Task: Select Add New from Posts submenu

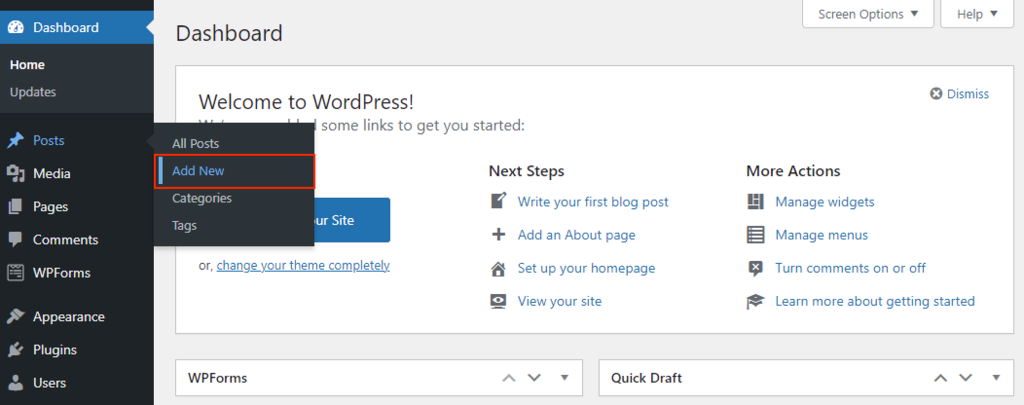Action: [x=198, y=171]
